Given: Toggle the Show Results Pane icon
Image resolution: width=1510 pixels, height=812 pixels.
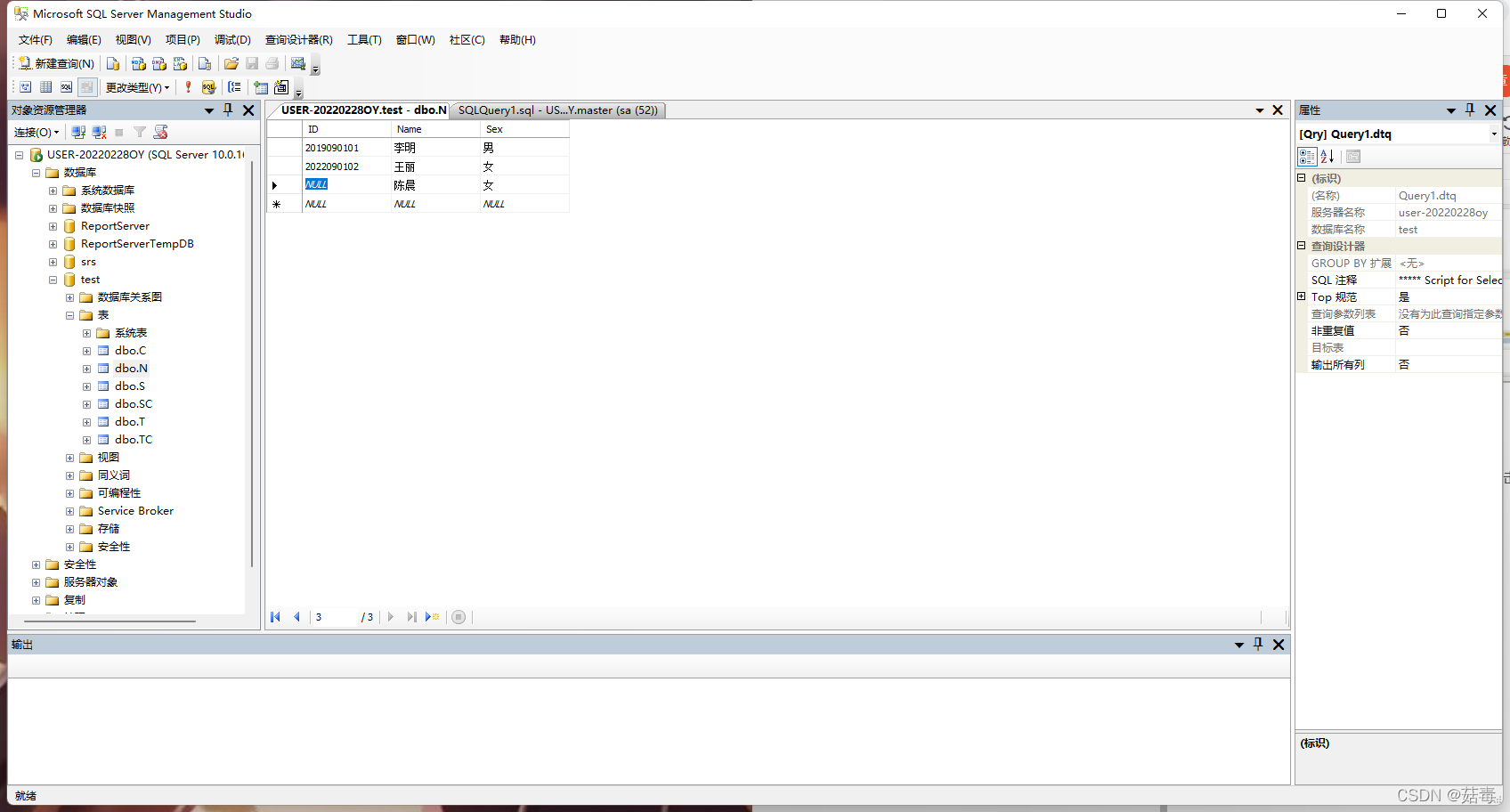Looking at the screenshot, I should pos(86,87).
